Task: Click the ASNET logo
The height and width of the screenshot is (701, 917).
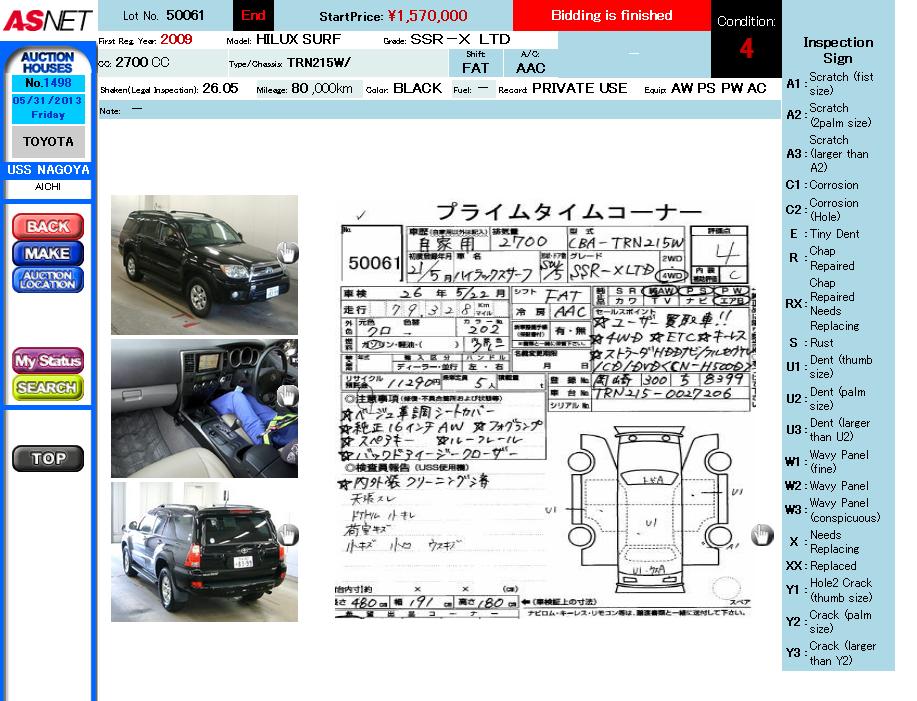Action: pos(47,19)
